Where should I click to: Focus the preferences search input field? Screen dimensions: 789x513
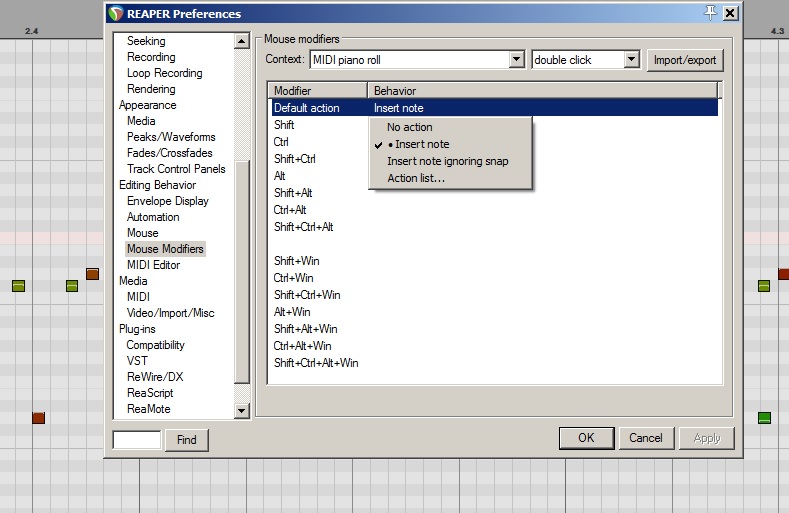point(137,440)
